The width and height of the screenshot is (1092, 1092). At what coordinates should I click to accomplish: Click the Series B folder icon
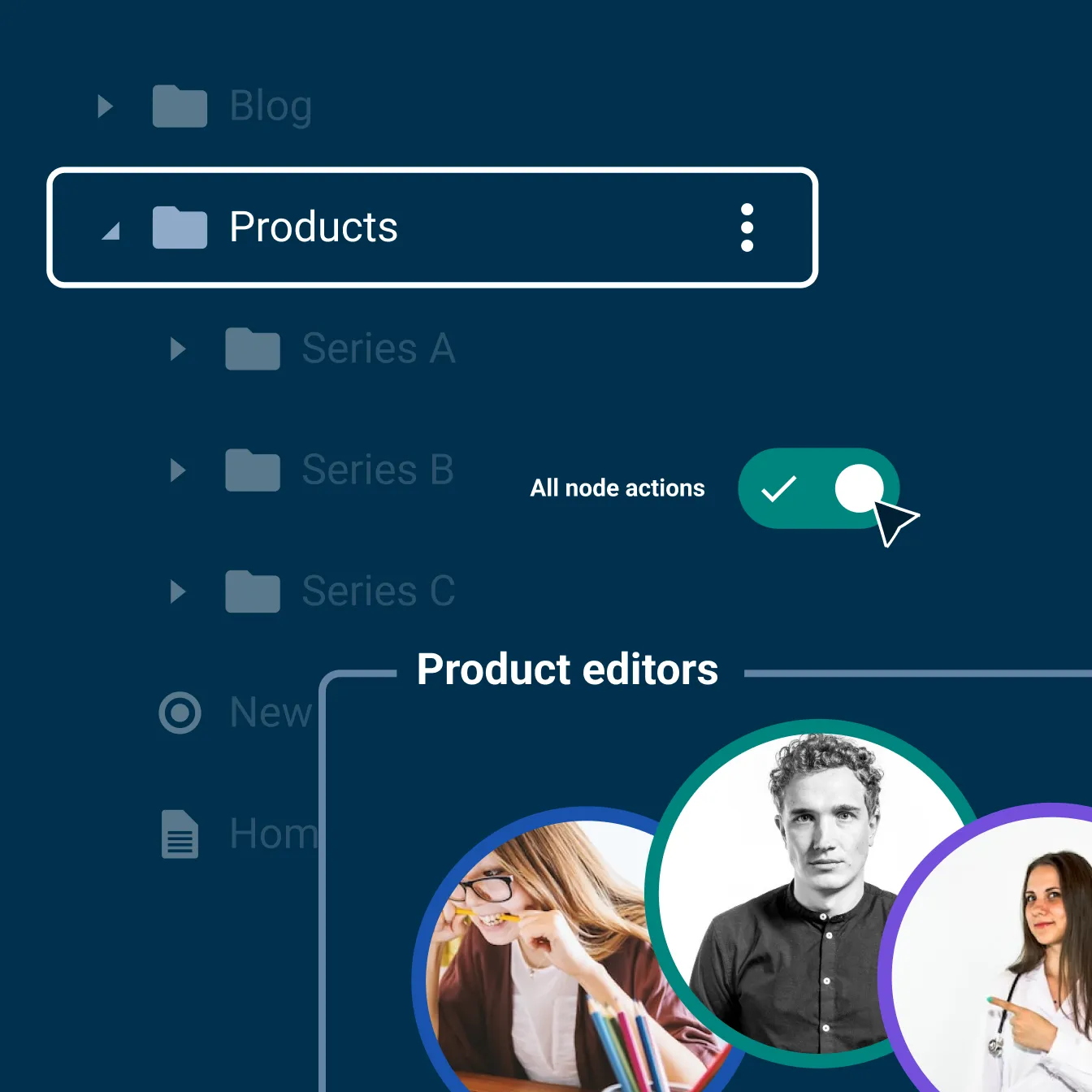pos(253,470)
